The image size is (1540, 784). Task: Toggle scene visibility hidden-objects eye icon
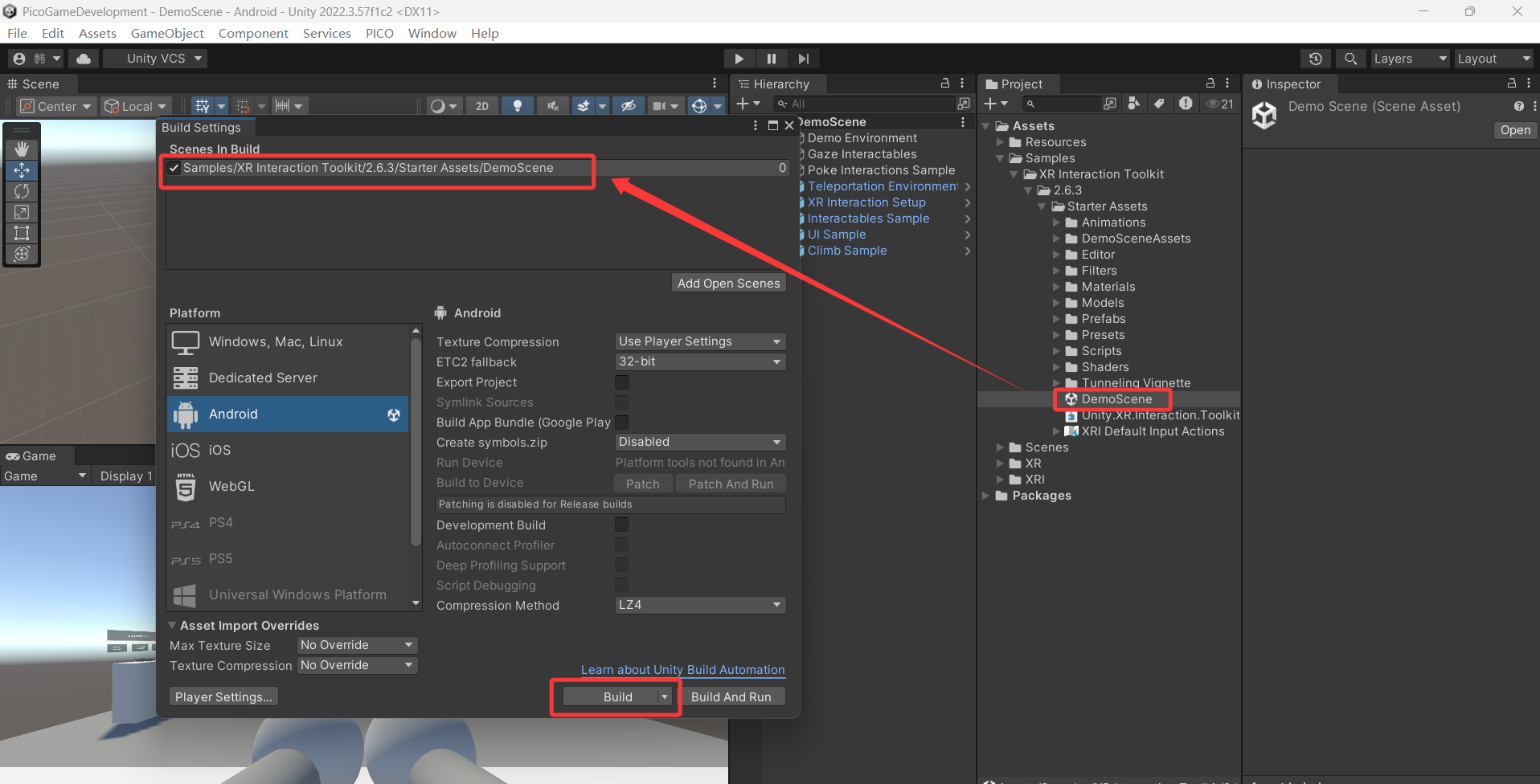click(629, 106)
